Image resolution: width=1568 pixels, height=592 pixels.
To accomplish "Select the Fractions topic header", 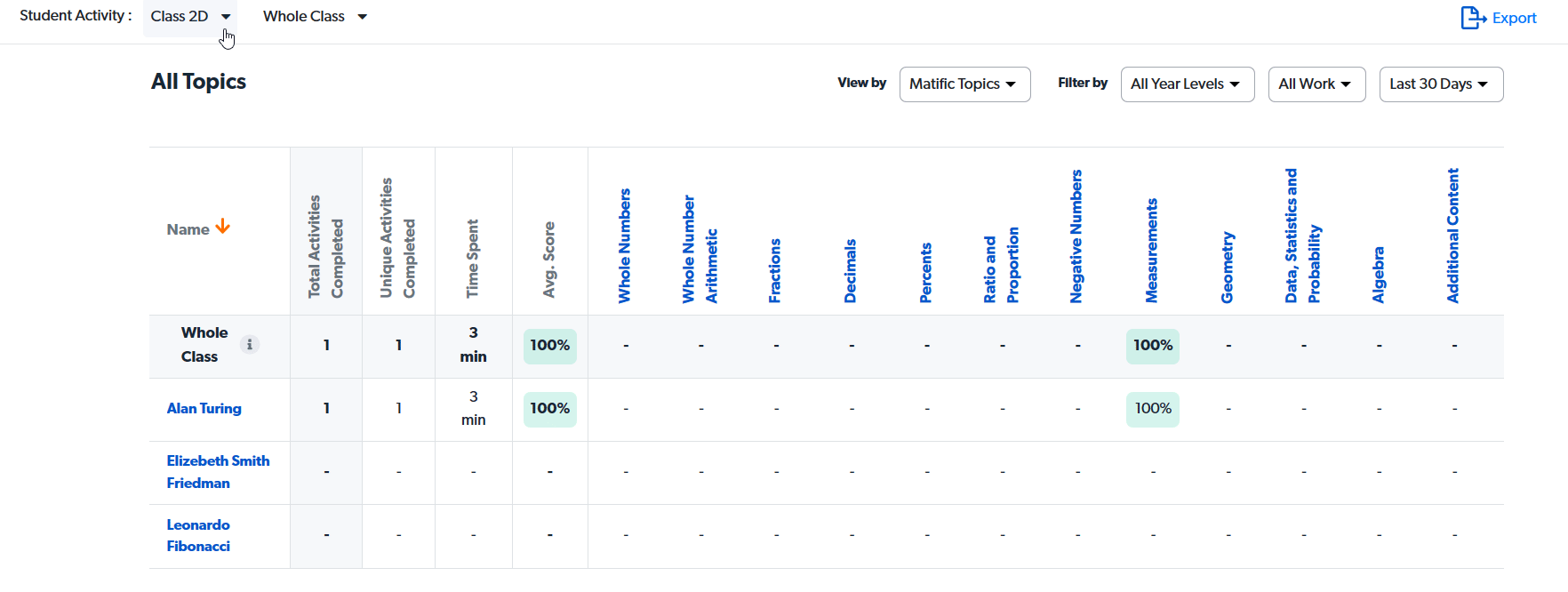I will 775,270.
